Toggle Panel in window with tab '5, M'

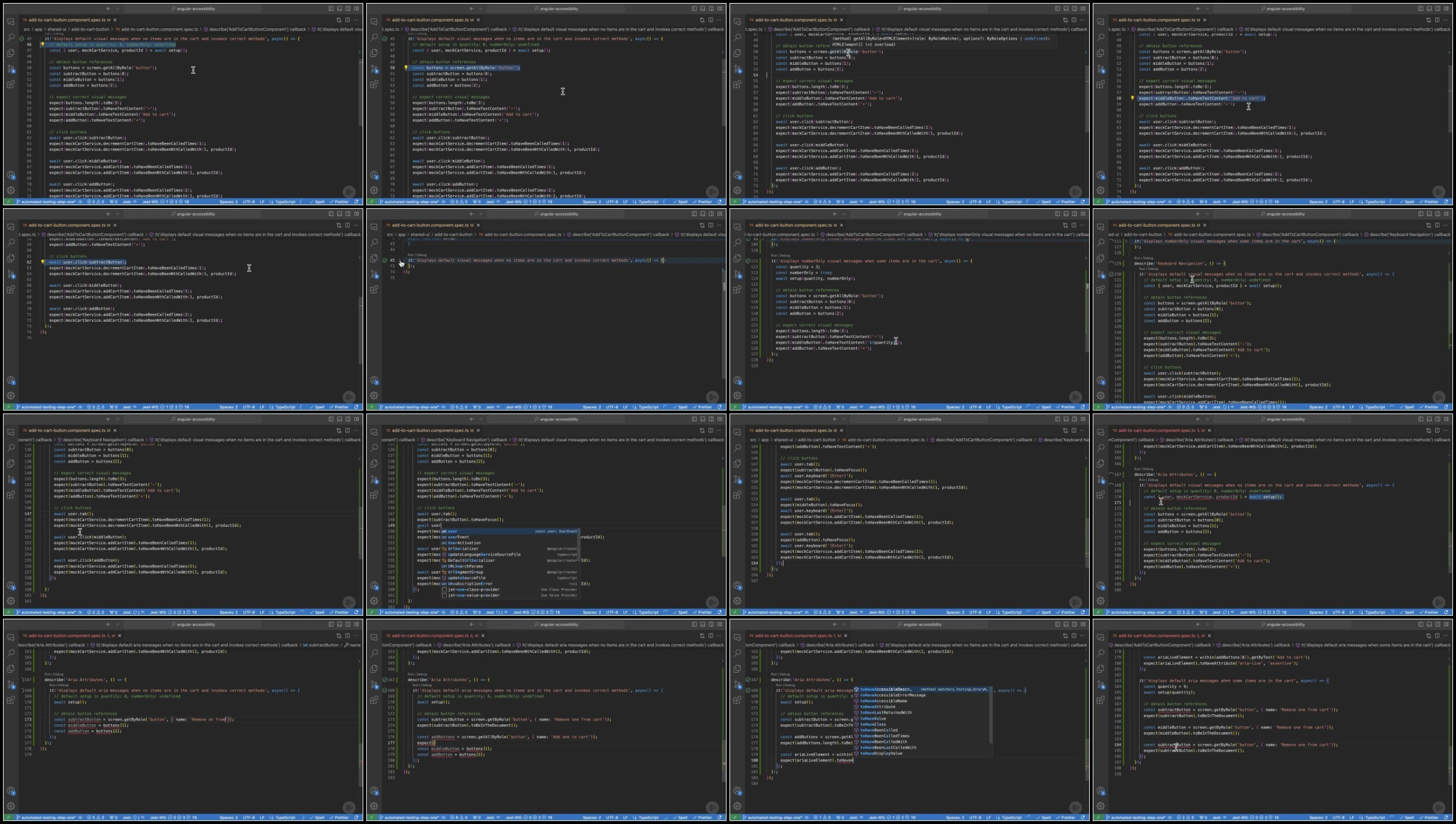339,625
